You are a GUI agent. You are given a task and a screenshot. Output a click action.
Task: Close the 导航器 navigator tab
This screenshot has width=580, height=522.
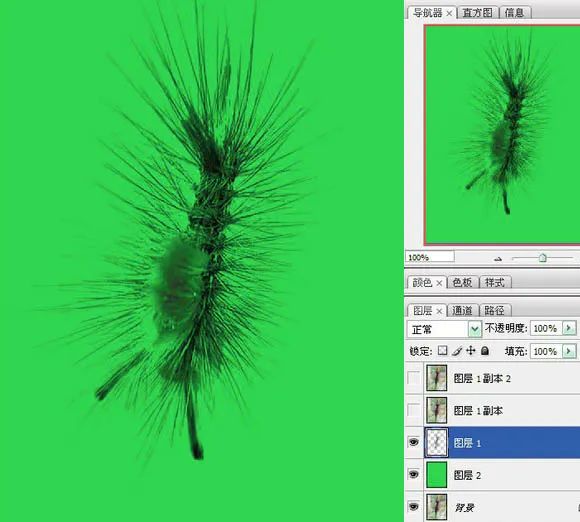coord(449,13)
